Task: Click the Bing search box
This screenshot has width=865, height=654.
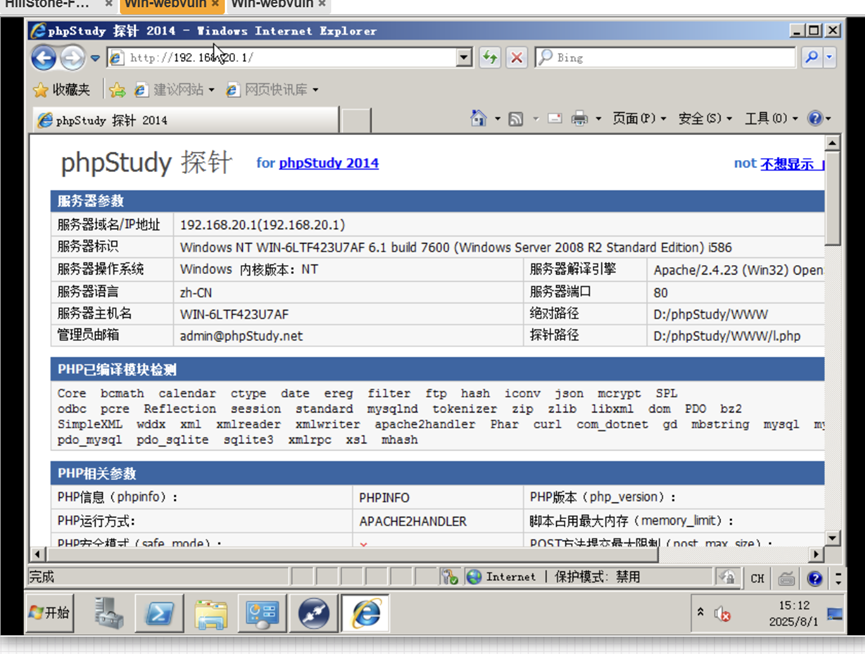Action: [665, 57]
